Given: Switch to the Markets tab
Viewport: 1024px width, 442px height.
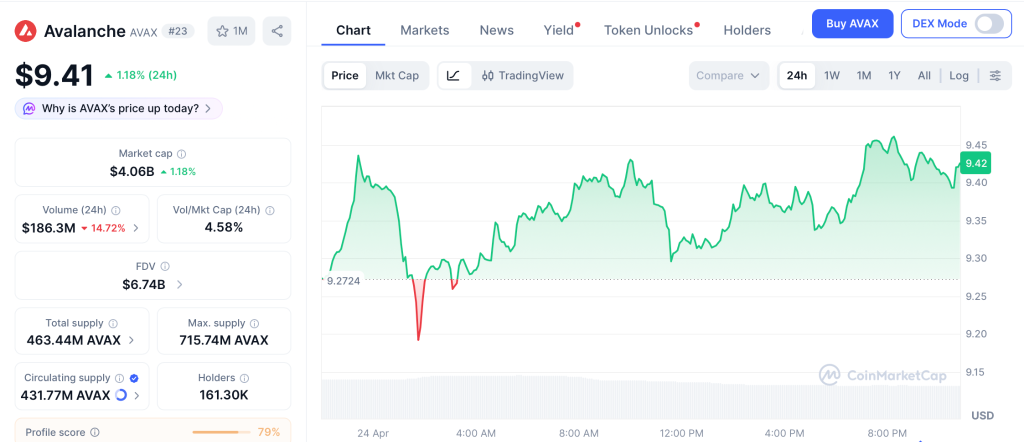Looking at the screenshot, I should coord(424,30).
